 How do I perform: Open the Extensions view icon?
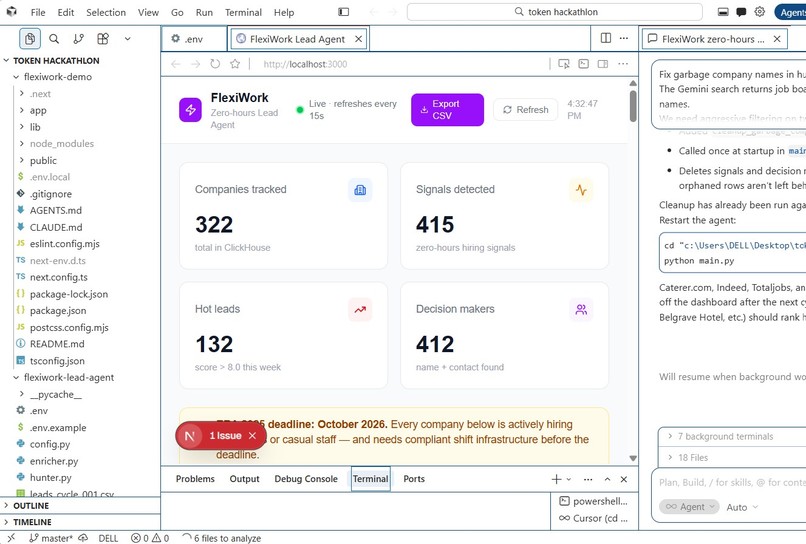click(103, 39)
